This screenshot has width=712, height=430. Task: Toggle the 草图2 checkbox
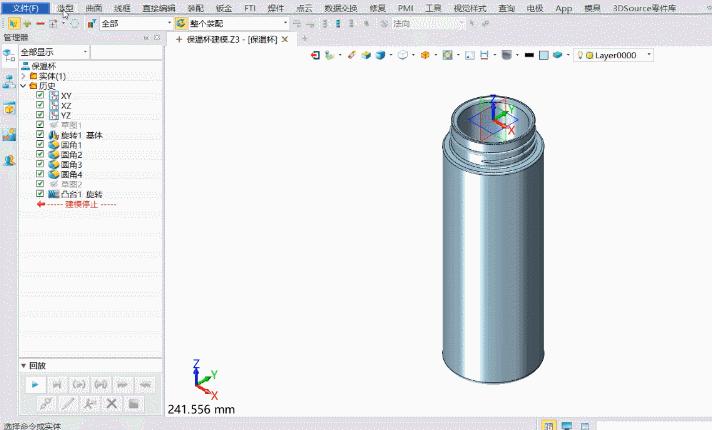click(40, 184)
